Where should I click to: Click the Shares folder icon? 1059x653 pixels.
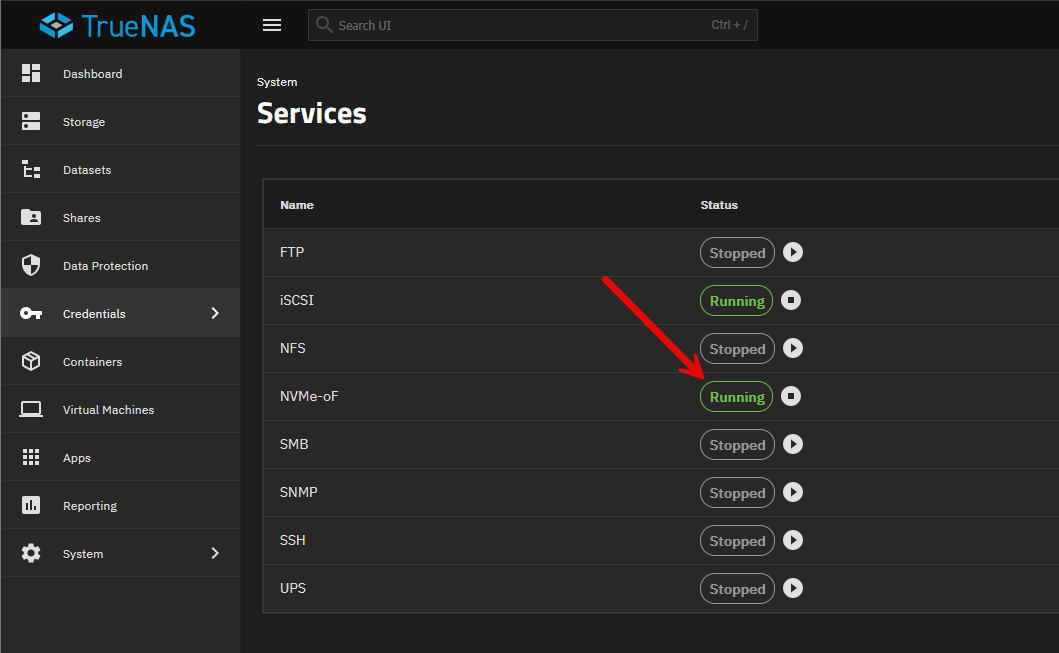(x=31, y=217)
